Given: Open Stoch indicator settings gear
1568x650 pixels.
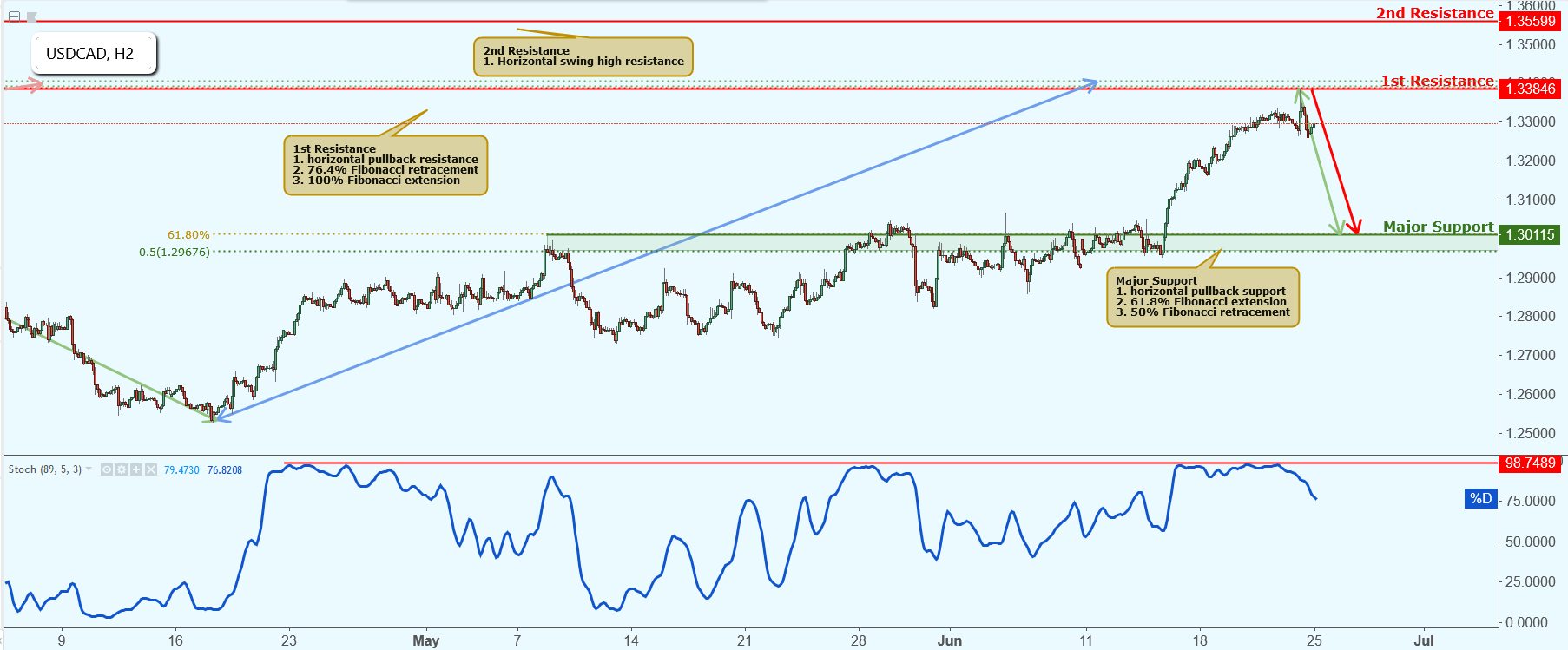Looking at the screenshot, I should click(x=122, y=469).
